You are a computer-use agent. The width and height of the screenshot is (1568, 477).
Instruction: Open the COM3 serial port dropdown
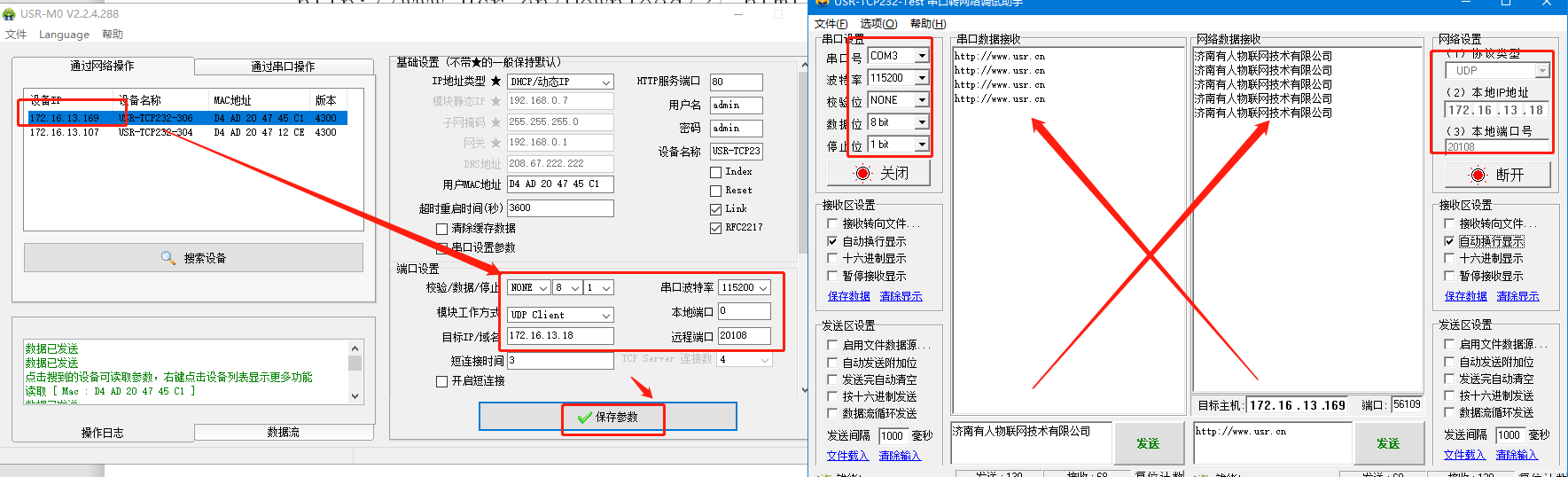pyautogui.click(x=922, y=56)
